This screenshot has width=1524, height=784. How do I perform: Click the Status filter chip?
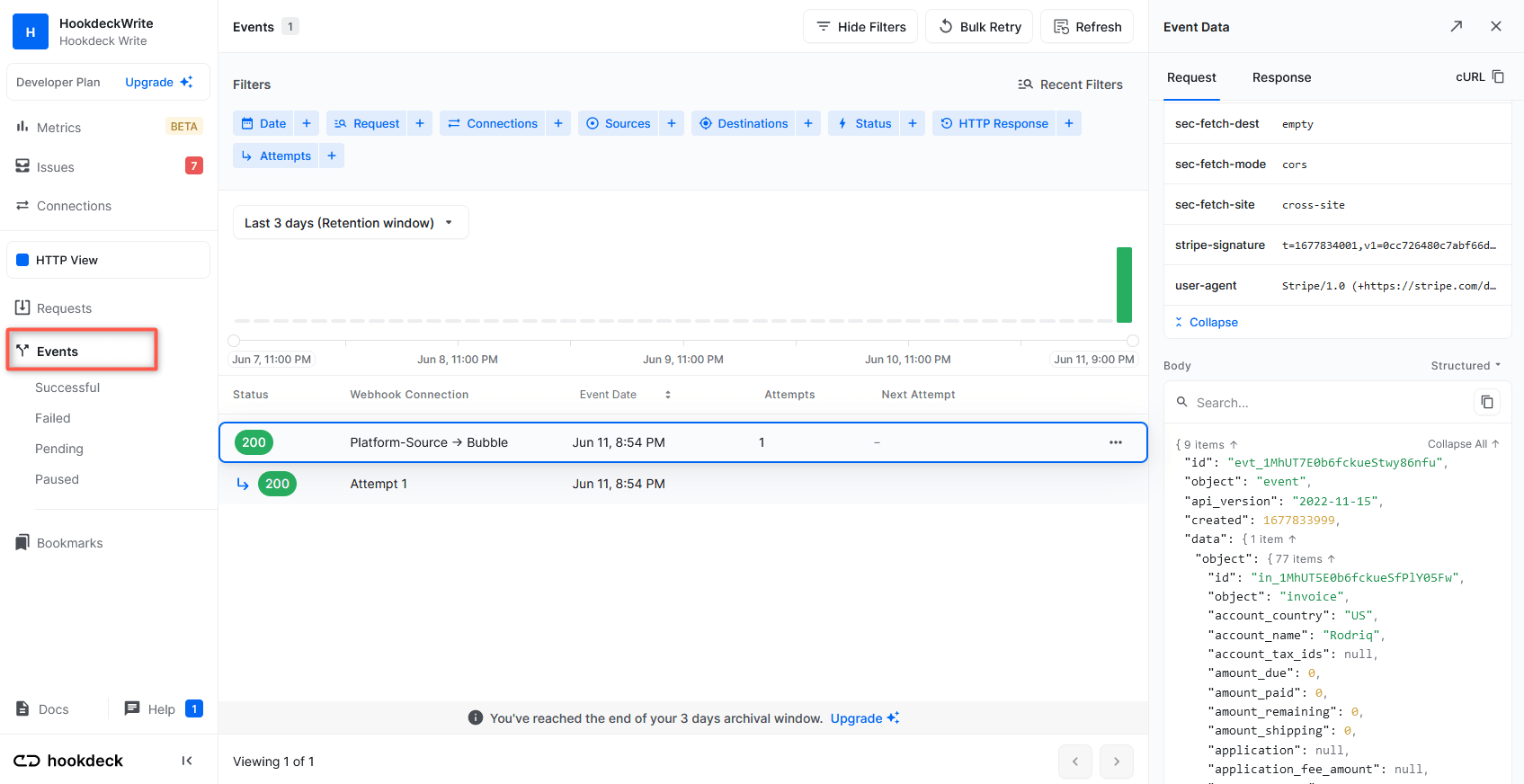click(x=864, y=123)
